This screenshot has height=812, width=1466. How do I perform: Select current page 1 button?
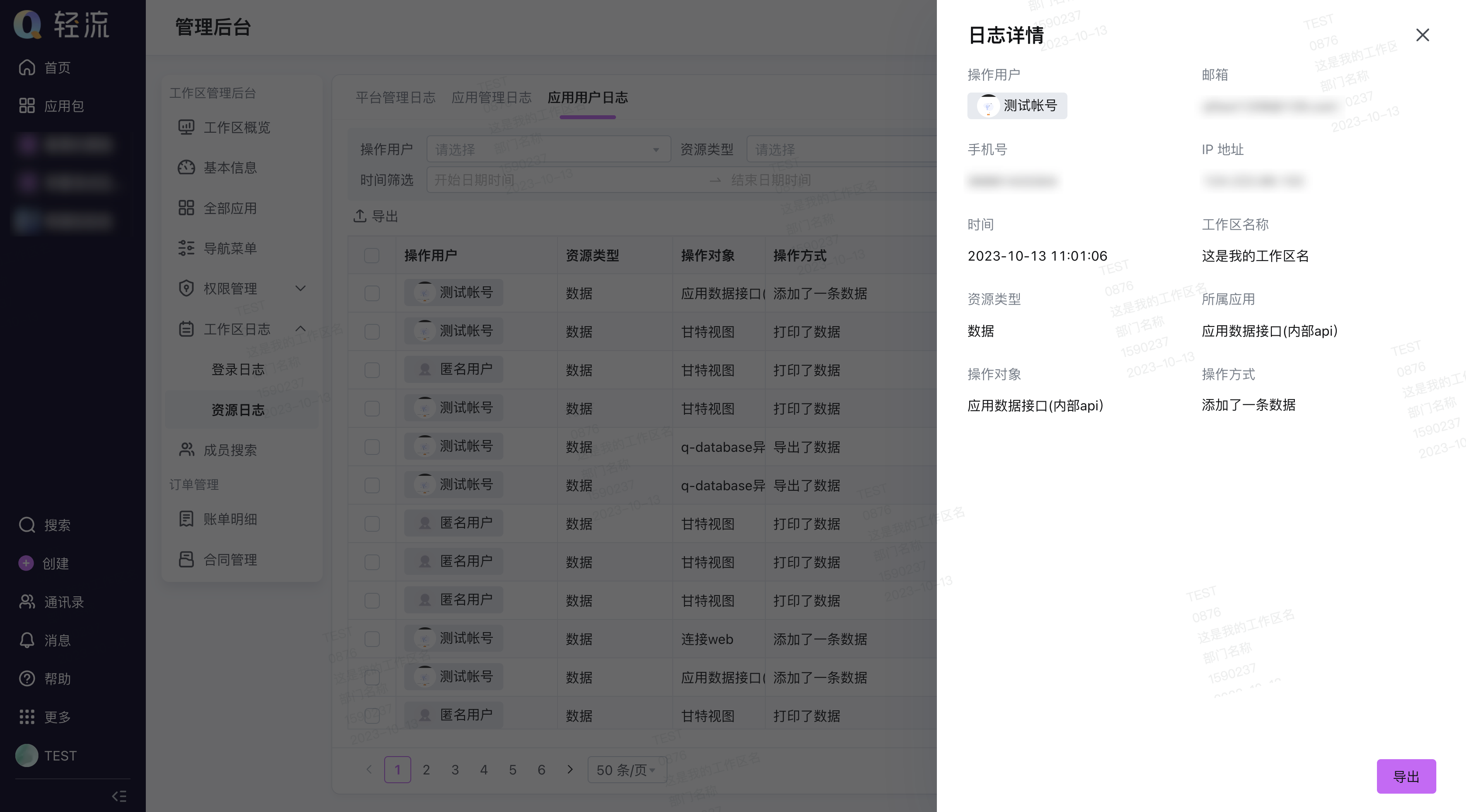pos(397,770)
